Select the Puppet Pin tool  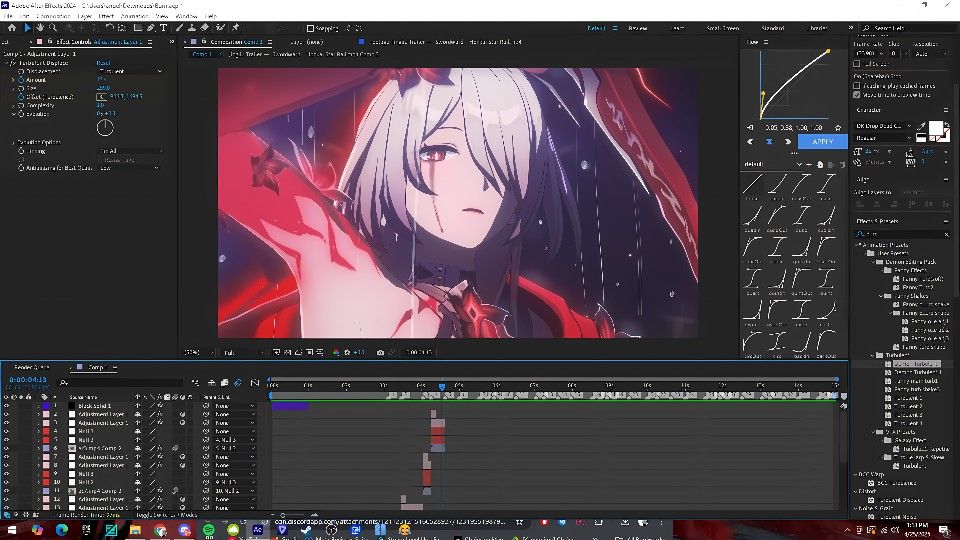pyautogui.click(x=236, y=28)
